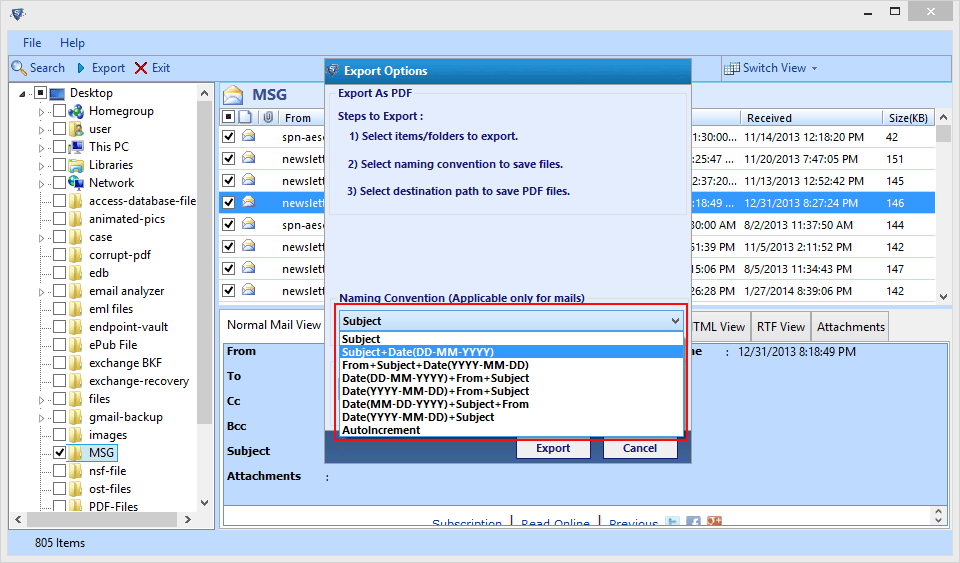Click the MSG envelope icon in header
960x563 pixels.
tap(233, 95)
